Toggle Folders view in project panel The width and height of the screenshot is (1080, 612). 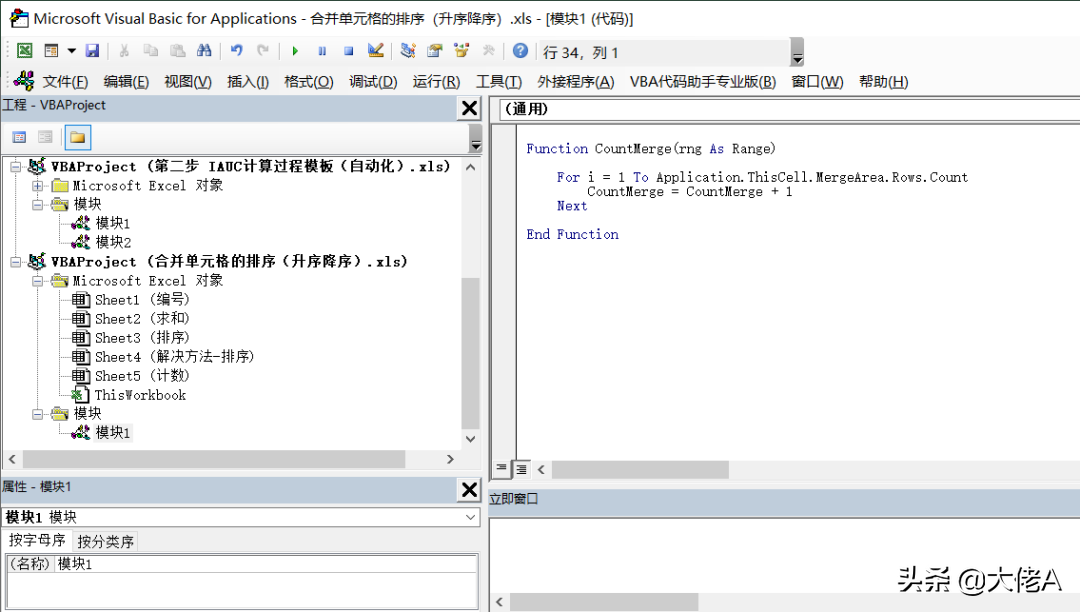click(77, 137)
